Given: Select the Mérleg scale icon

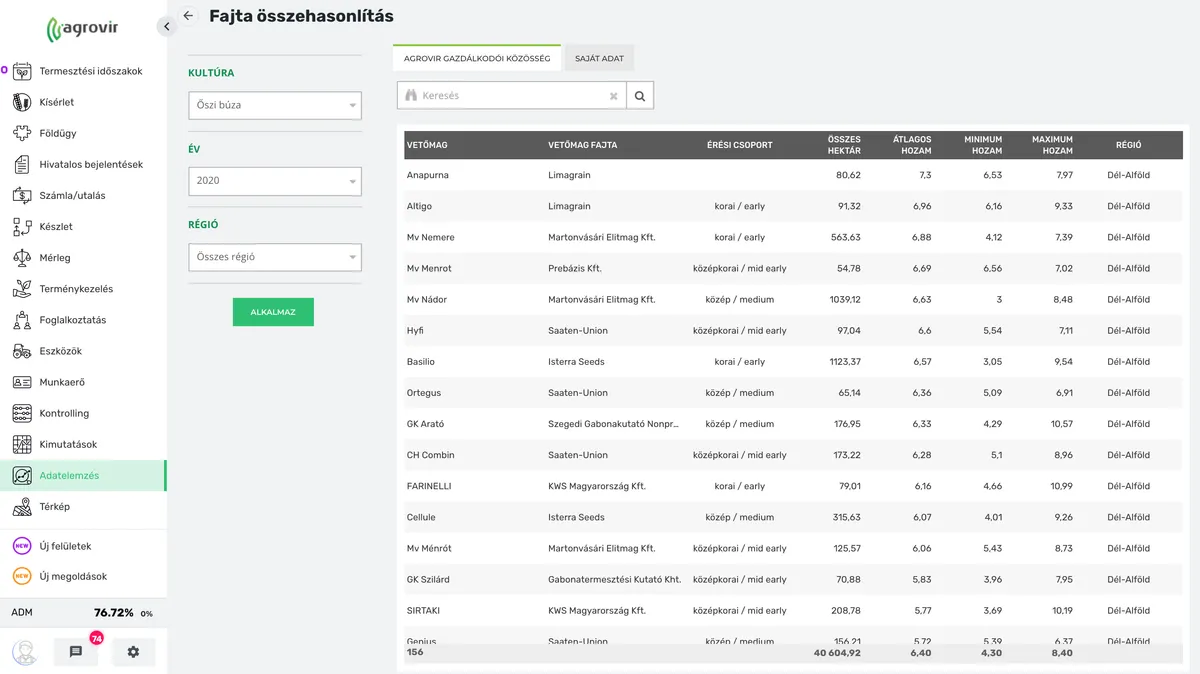Looking at the screenshot, I should coord(22,258).
